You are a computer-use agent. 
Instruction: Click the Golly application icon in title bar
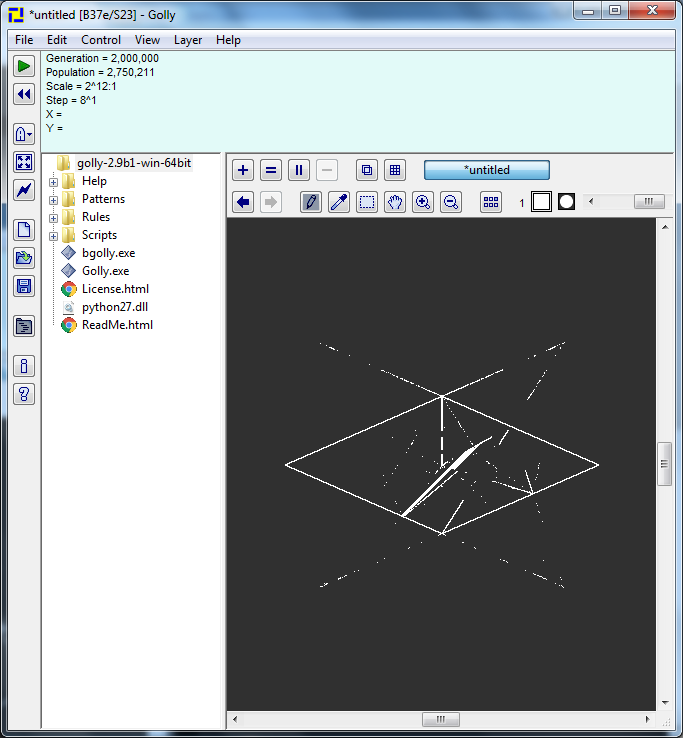click(16, 15)
